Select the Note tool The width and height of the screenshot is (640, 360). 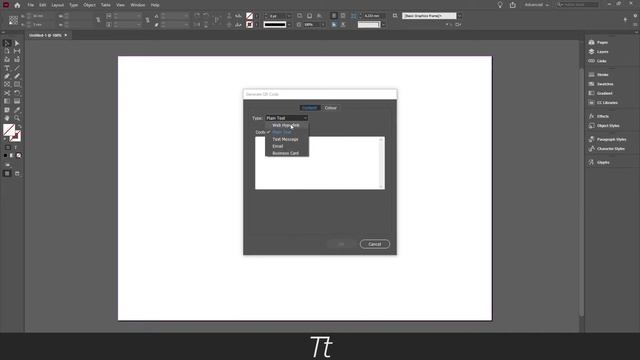tap(7, 110)
